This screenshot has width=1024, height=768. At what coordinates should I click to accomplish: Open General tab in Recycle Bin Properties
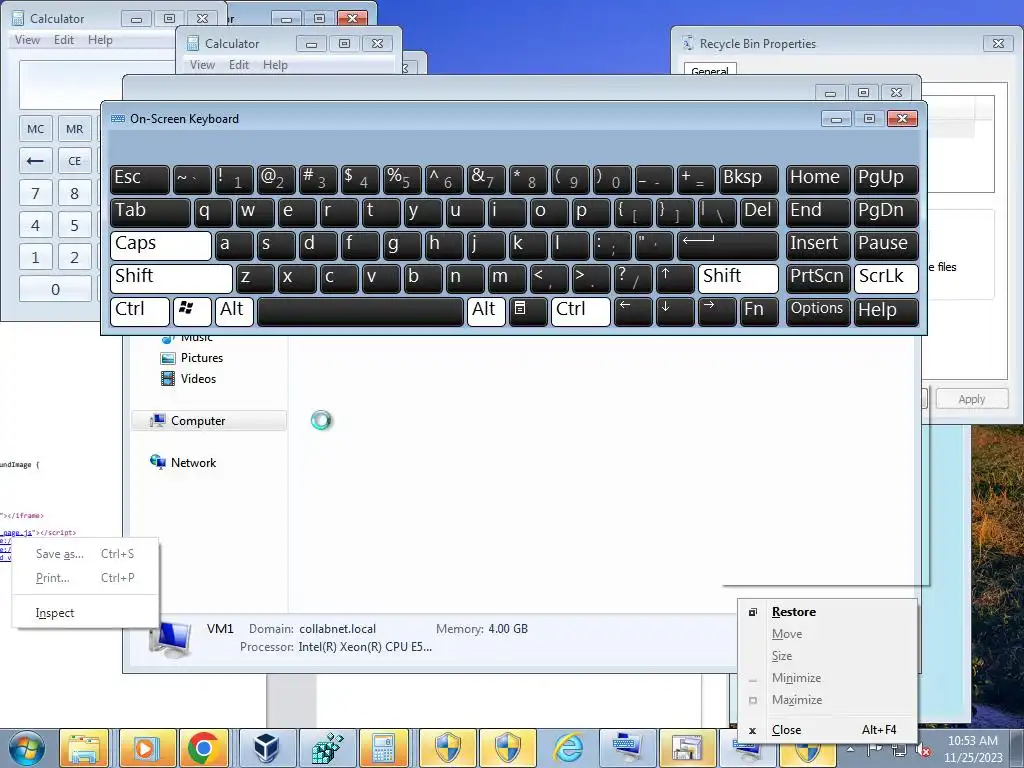coord(710,71)
